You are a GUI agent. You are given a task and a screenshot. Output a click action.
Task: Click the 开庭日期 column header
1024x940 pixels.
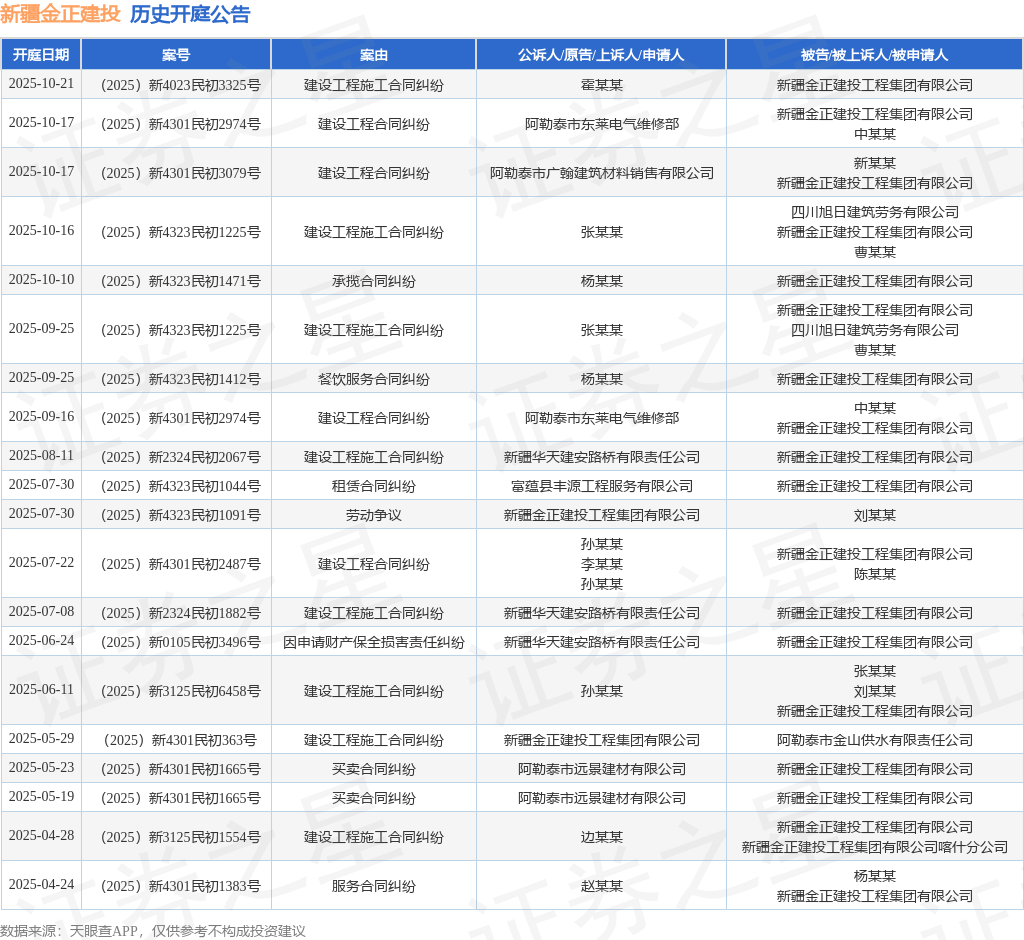[41, 55]
